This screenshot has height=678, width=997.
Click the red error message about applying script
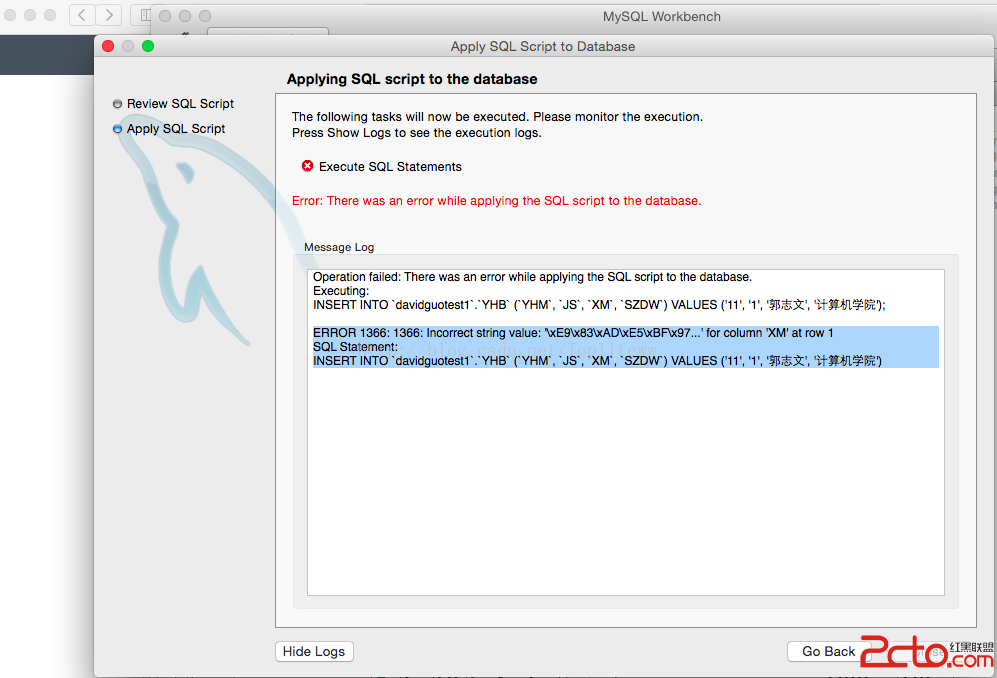pyautogui.click(x=497, y=201)
